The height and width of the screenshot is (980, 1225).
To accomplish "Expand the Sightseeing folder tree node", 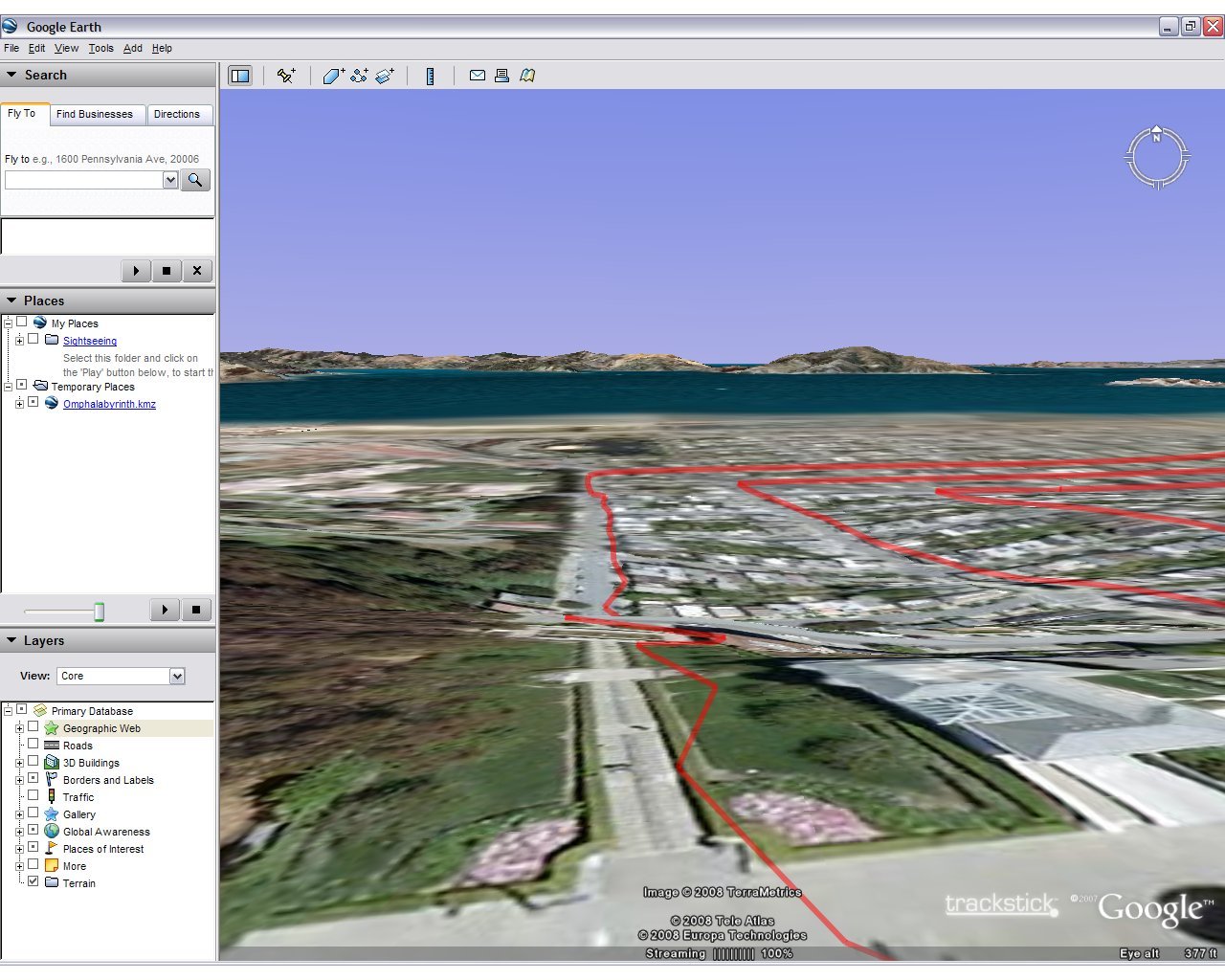I will coord(19,341).
